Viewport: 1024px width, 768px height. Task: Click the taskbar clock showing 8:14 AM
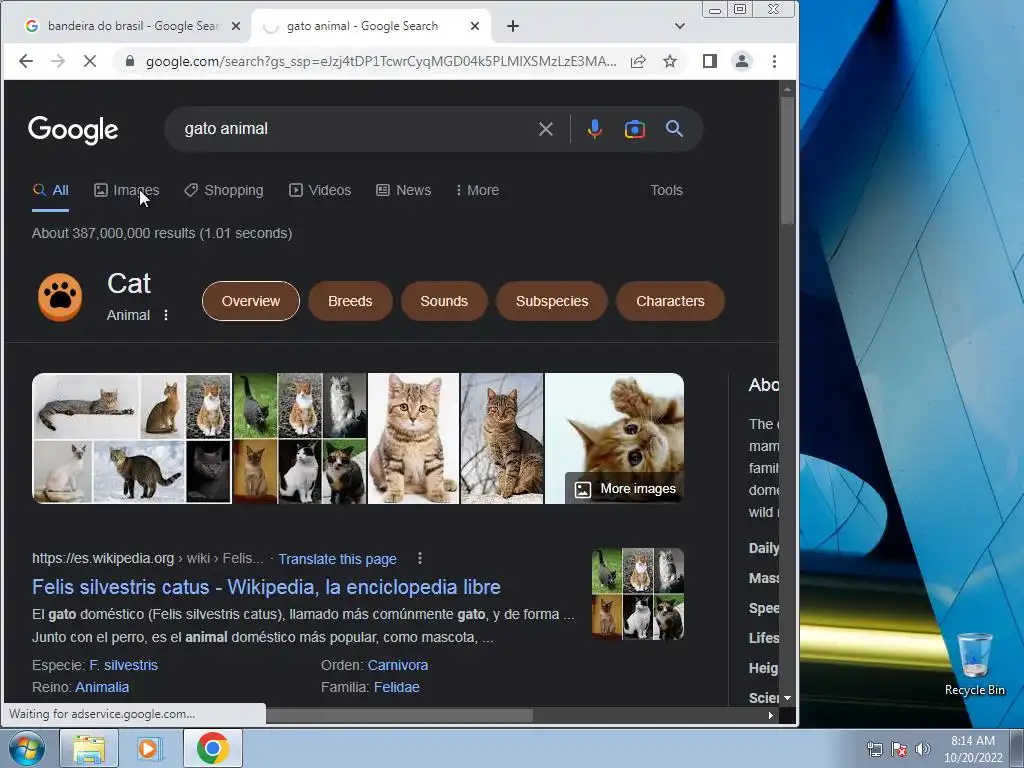(973, 749)
